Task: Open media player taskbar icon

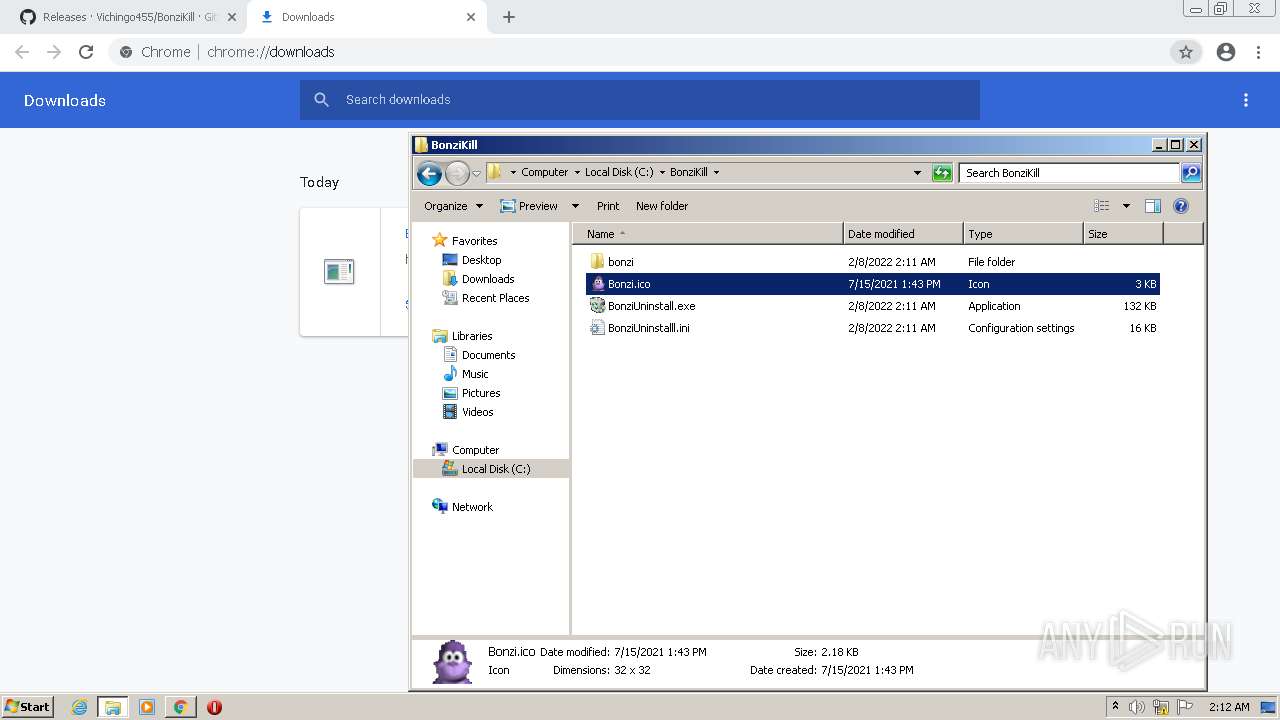Action: [147, 707]
